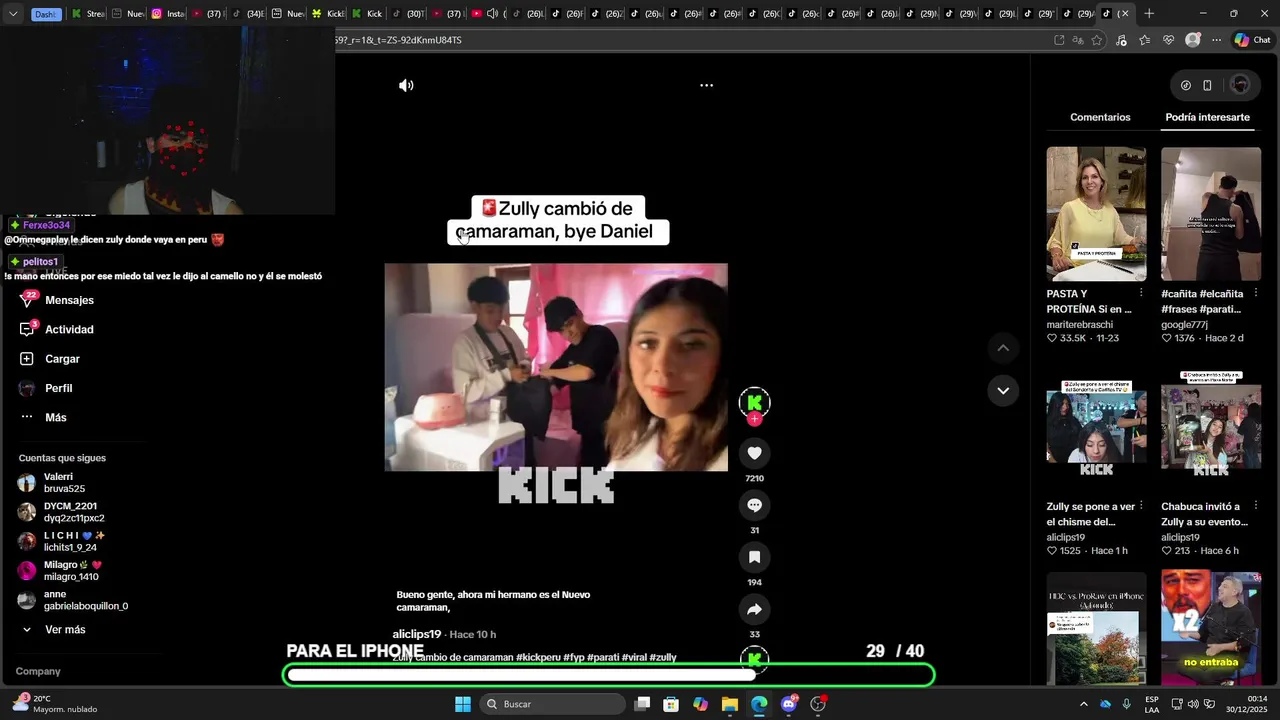
Task: Open Cargar in the TikTok sidebar
Action: coord(62,358)
